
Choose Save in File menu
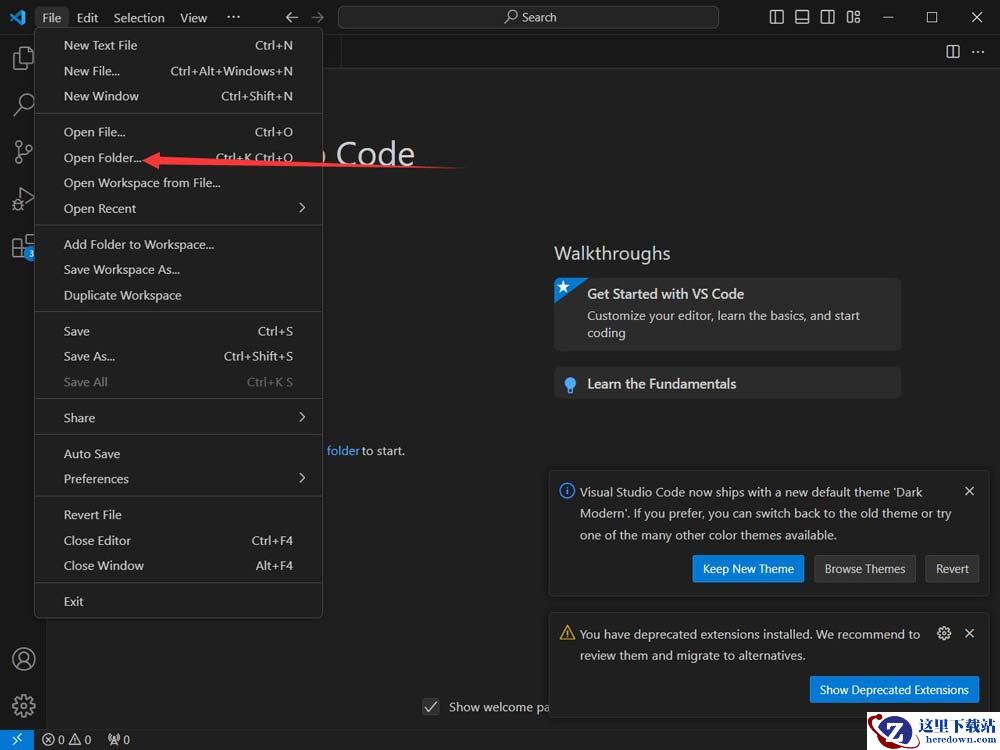click(179, 331)
